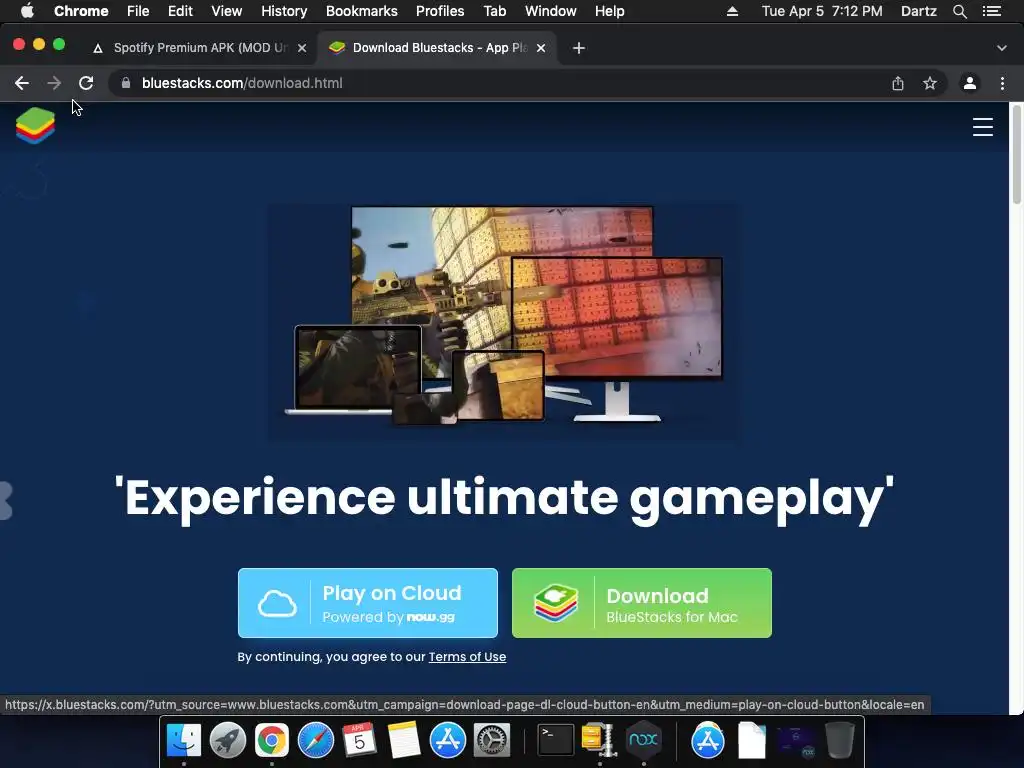Click the forward navigation arrow
Screen dimensions: 1024x768
54,83
